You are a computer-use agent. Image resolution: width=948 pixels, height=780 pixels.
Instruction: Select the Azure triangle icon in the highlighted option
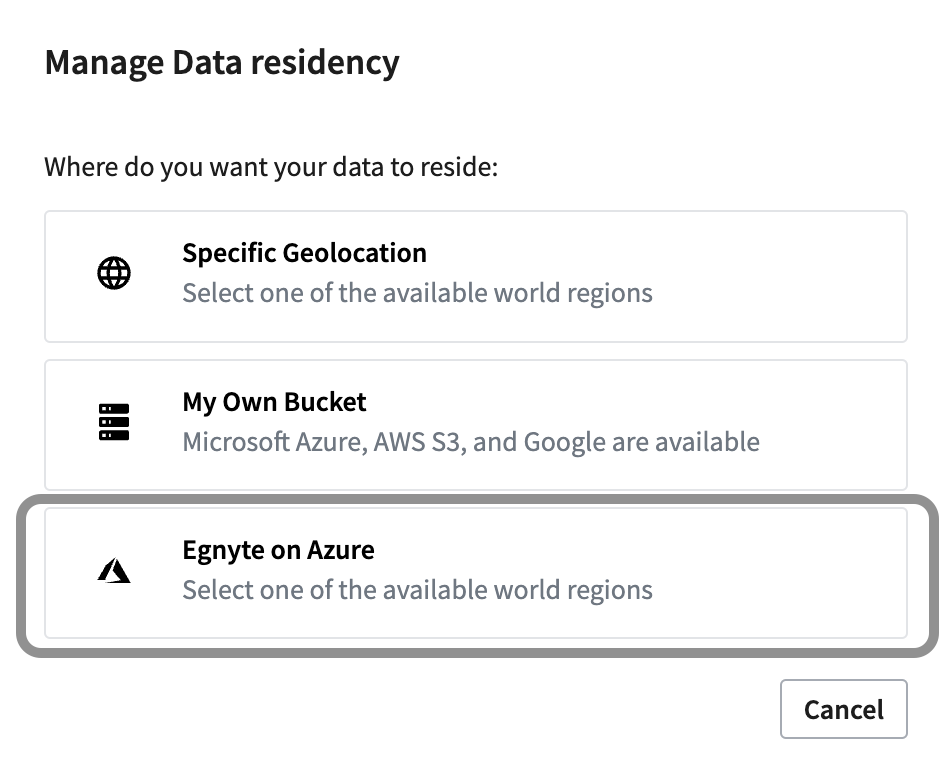(113, 570)
